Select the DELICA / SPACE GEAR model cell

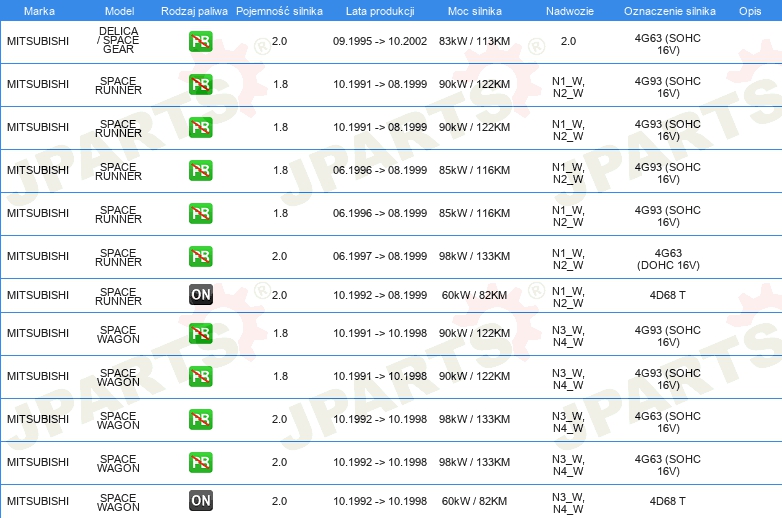pos(119,40)
